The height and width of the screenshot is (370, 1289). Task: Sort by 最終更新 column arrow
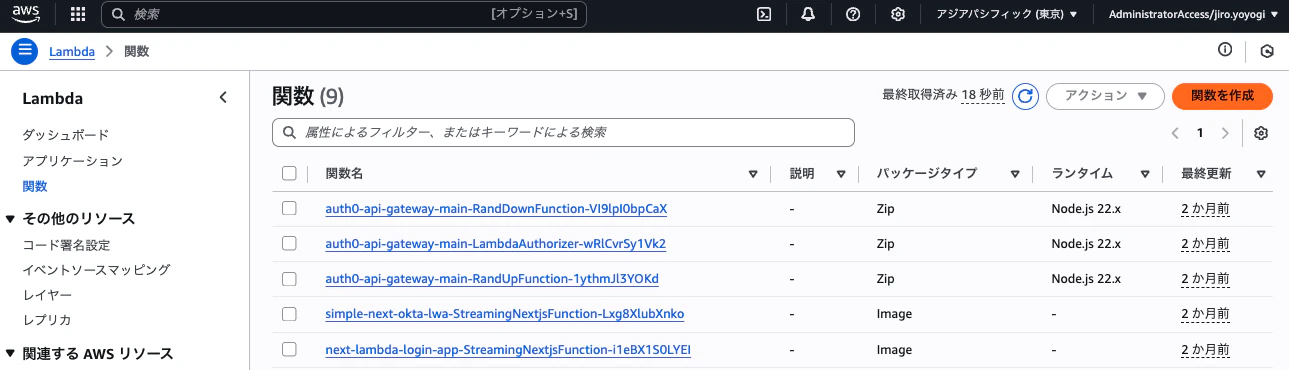[1261, 174]
